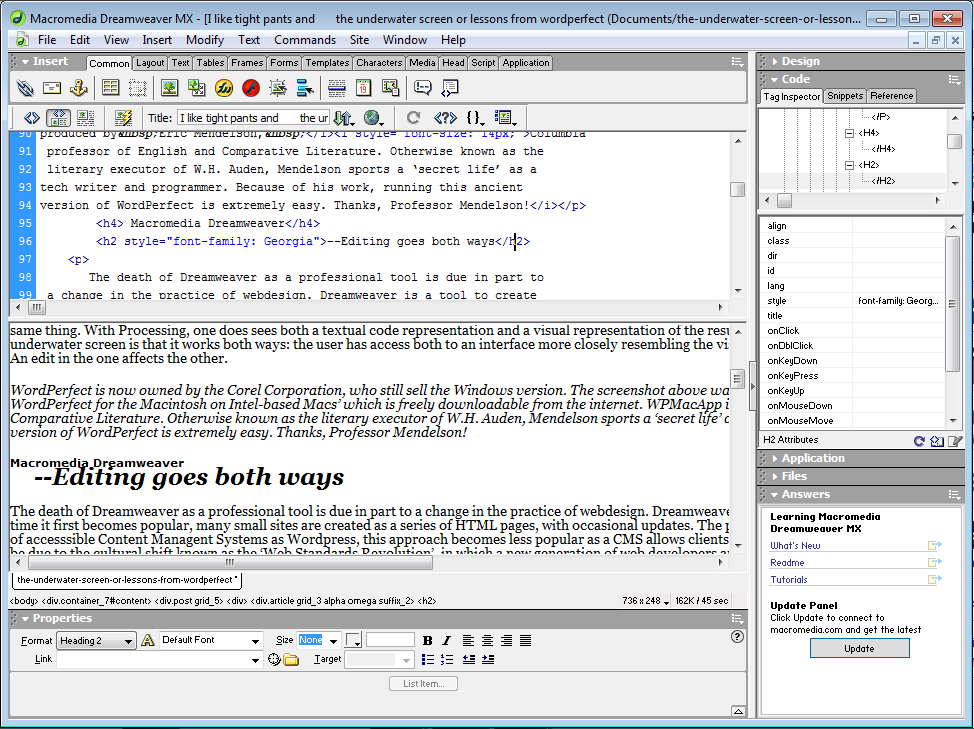Viewport: 974px width, 729px height.
Task: Open the Reference icon in document toolbar
Action: point(445,117)
